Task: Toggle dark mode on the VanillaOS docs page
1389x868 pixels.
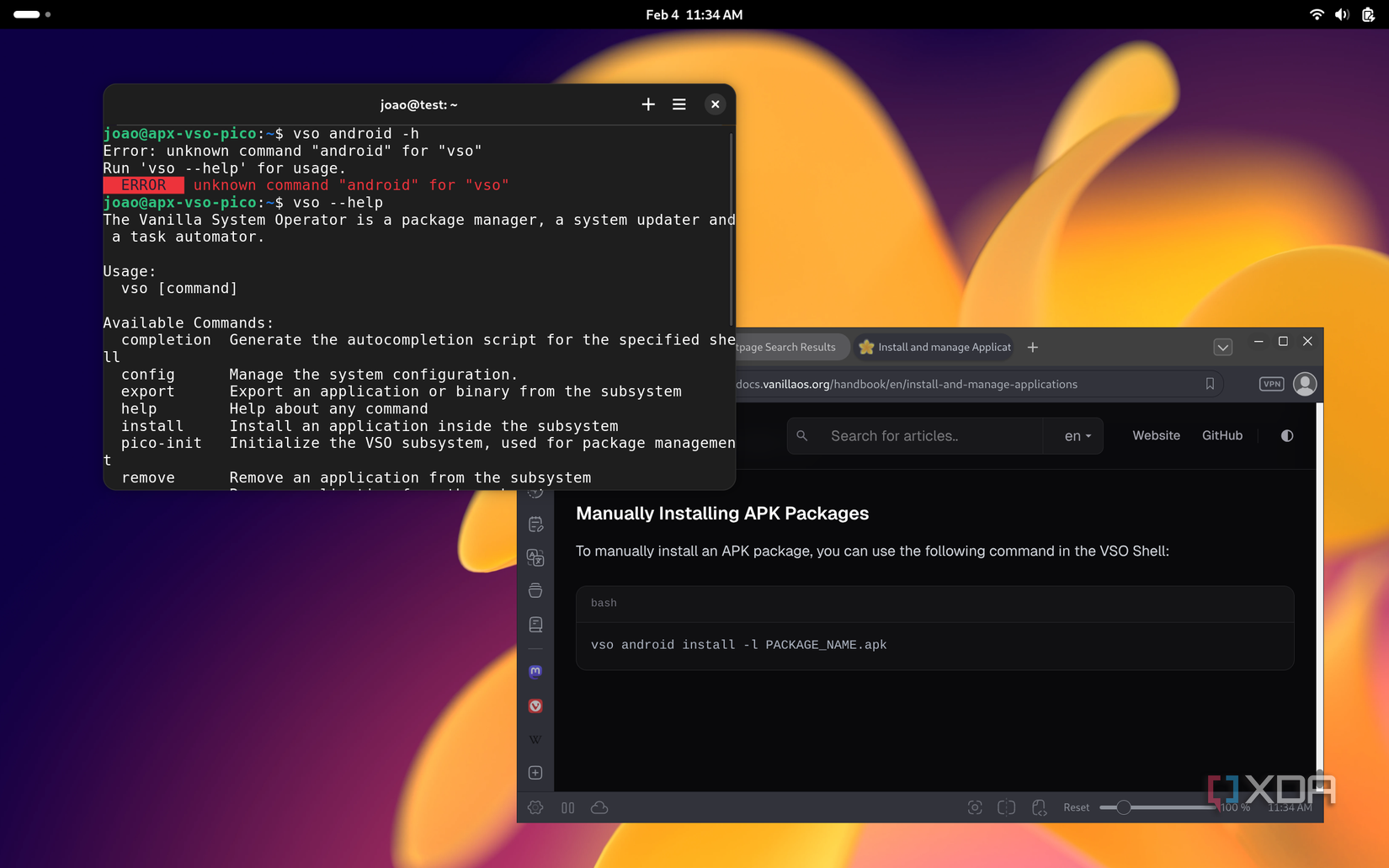Action: [1286, 435]
